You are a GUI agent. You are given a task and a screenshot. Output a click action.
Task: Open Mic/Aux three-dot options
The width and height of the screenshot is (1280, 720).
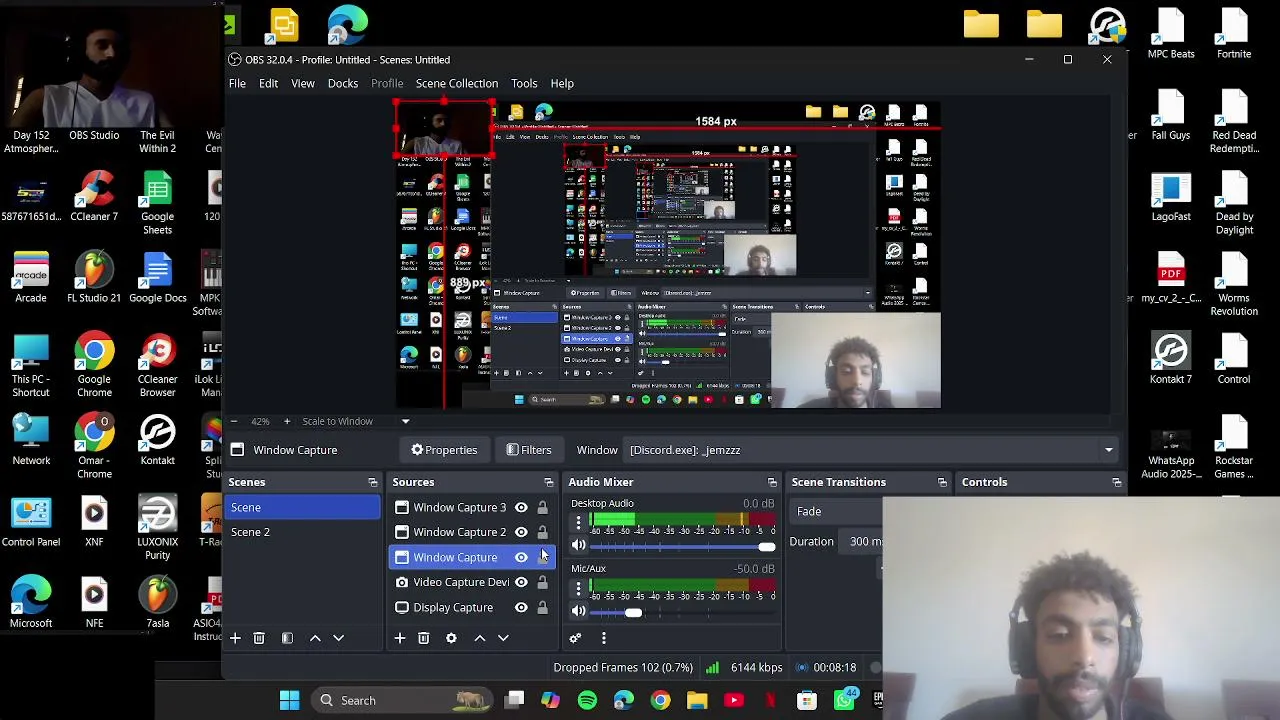pos(578,589)
